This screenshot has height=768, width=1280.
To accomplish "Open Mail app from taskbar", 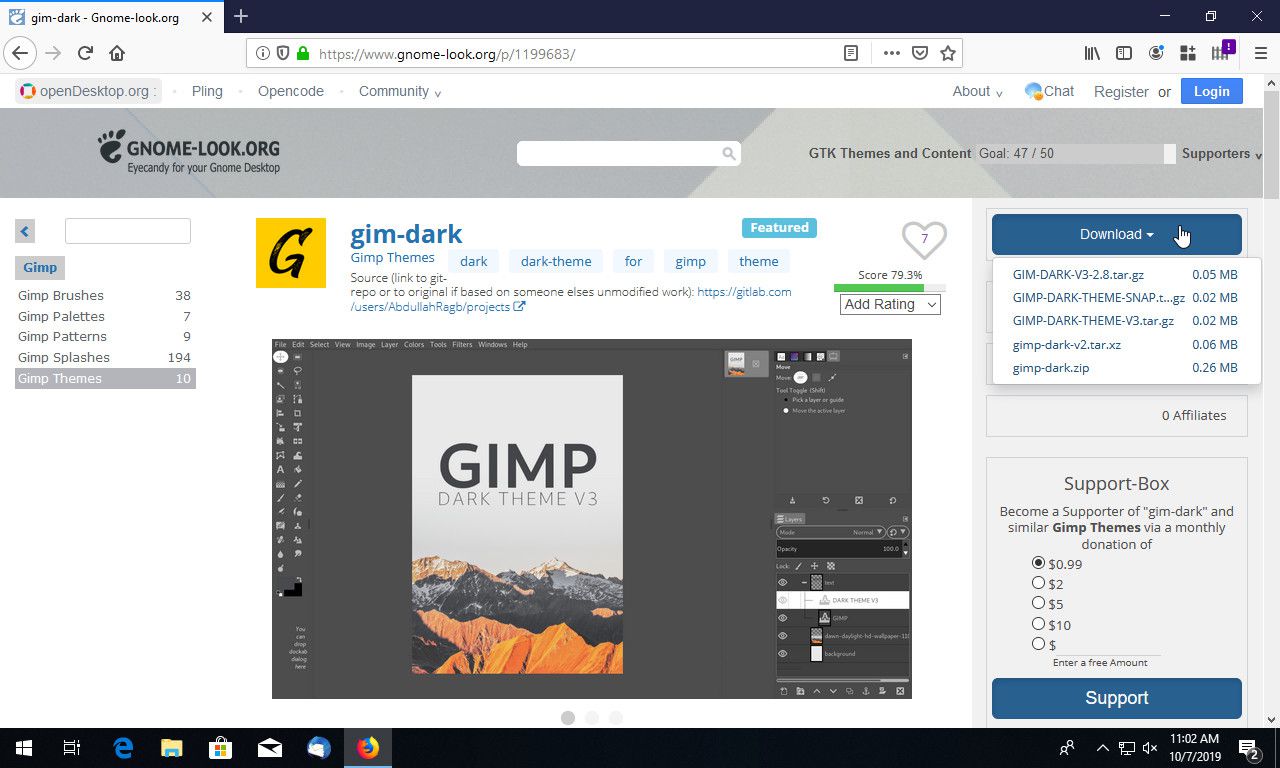I will point(269,748).
